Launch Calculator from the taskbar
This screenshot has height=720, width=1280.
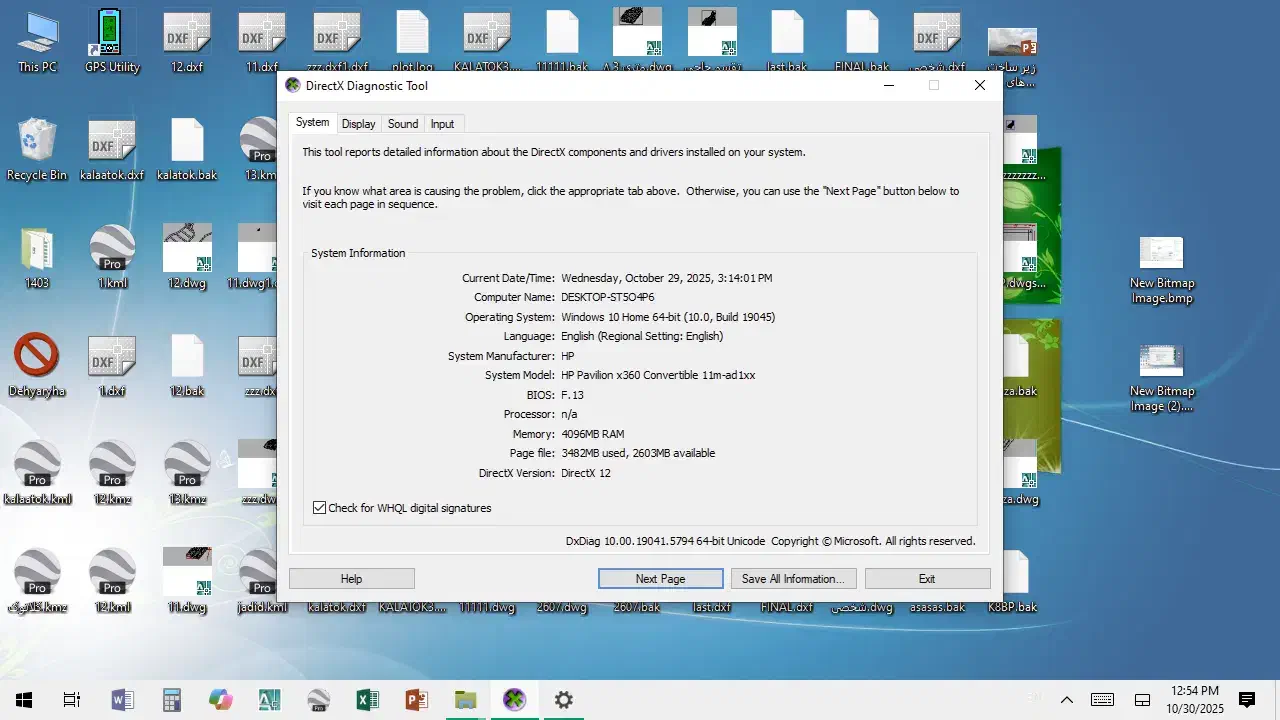tap(171, 700)
